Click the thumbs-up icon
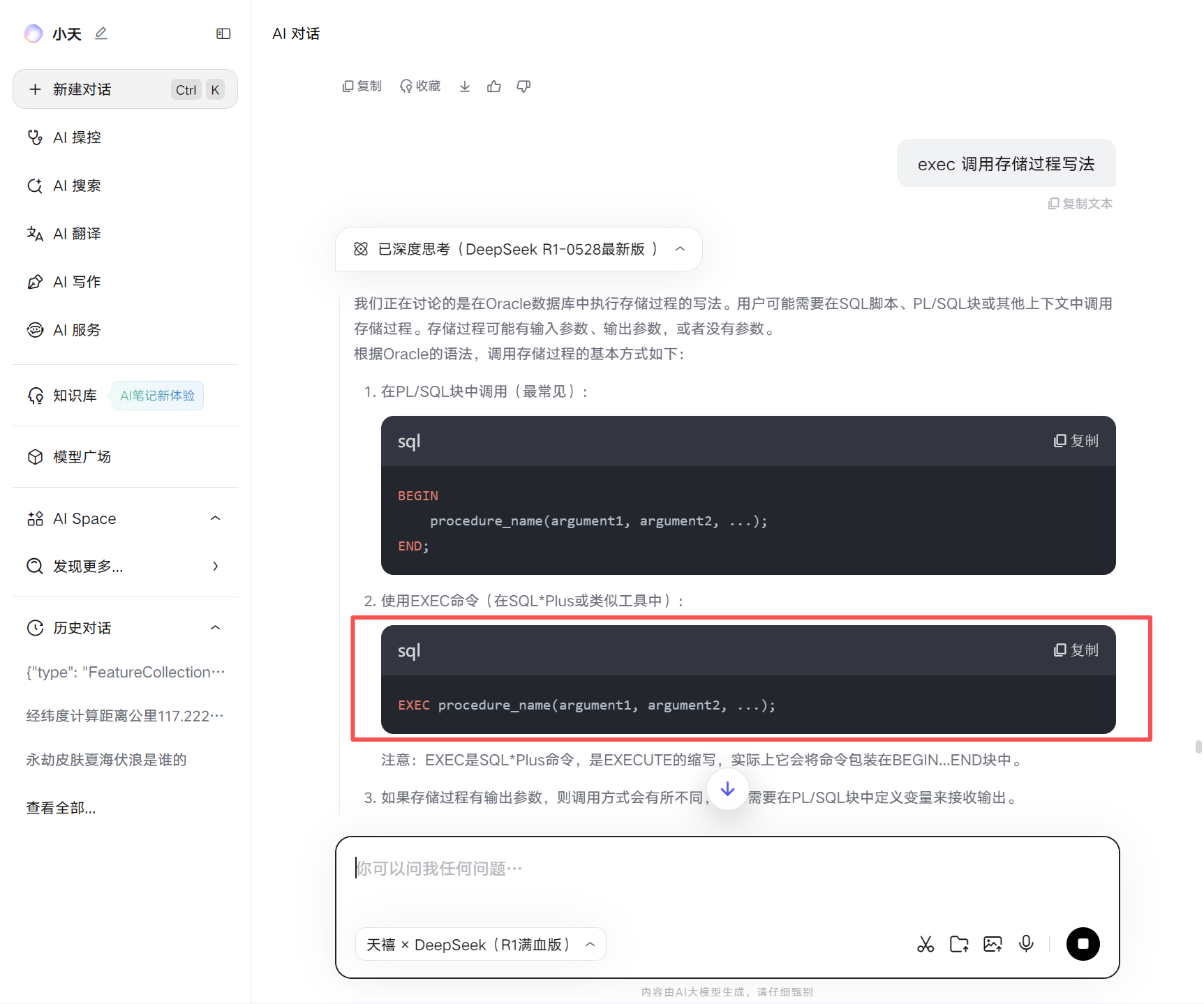The height and width of the screenshot is (1004, 1204). click(494, 87)
